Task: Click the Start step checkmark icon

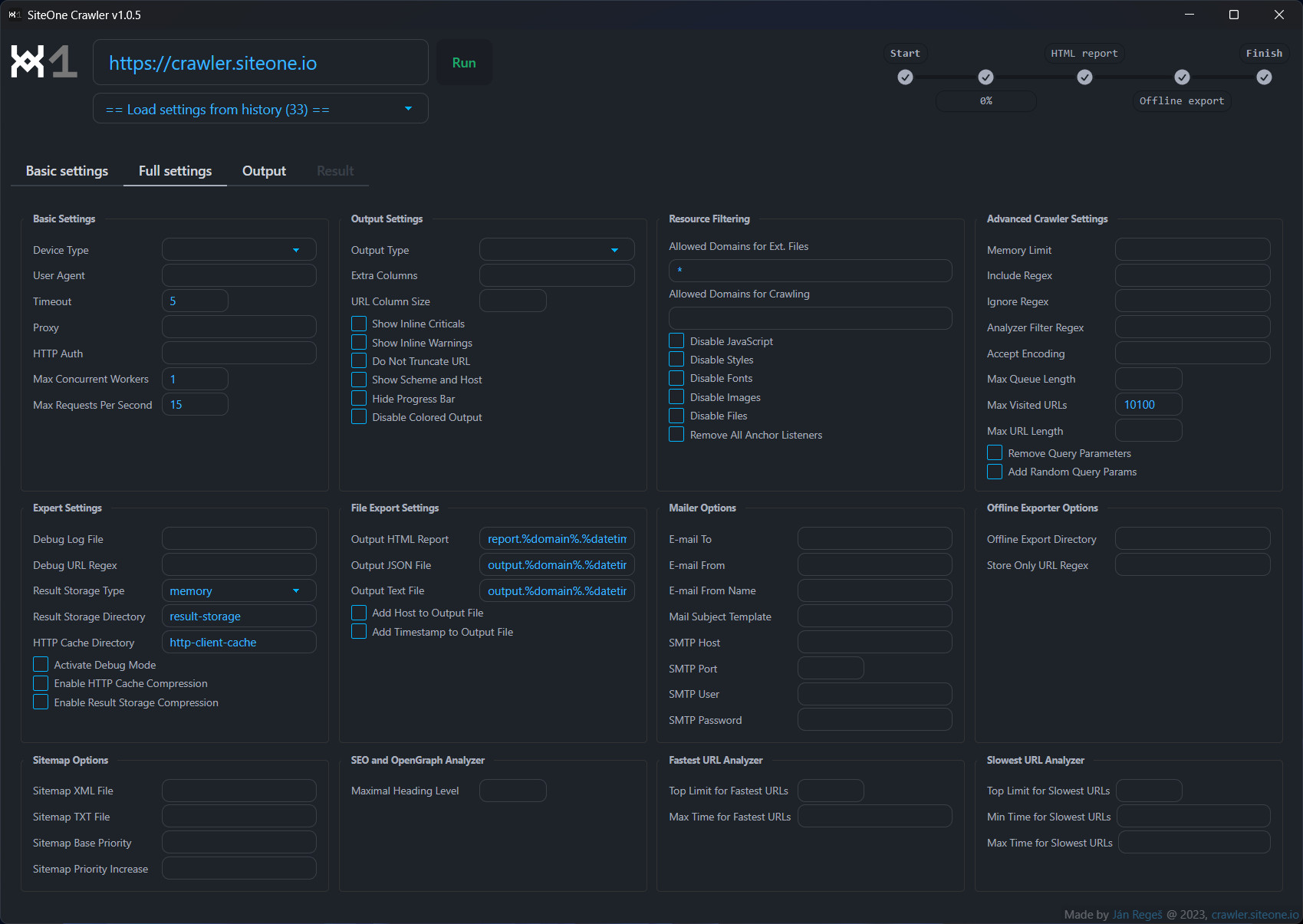Action: pos(905,77)
